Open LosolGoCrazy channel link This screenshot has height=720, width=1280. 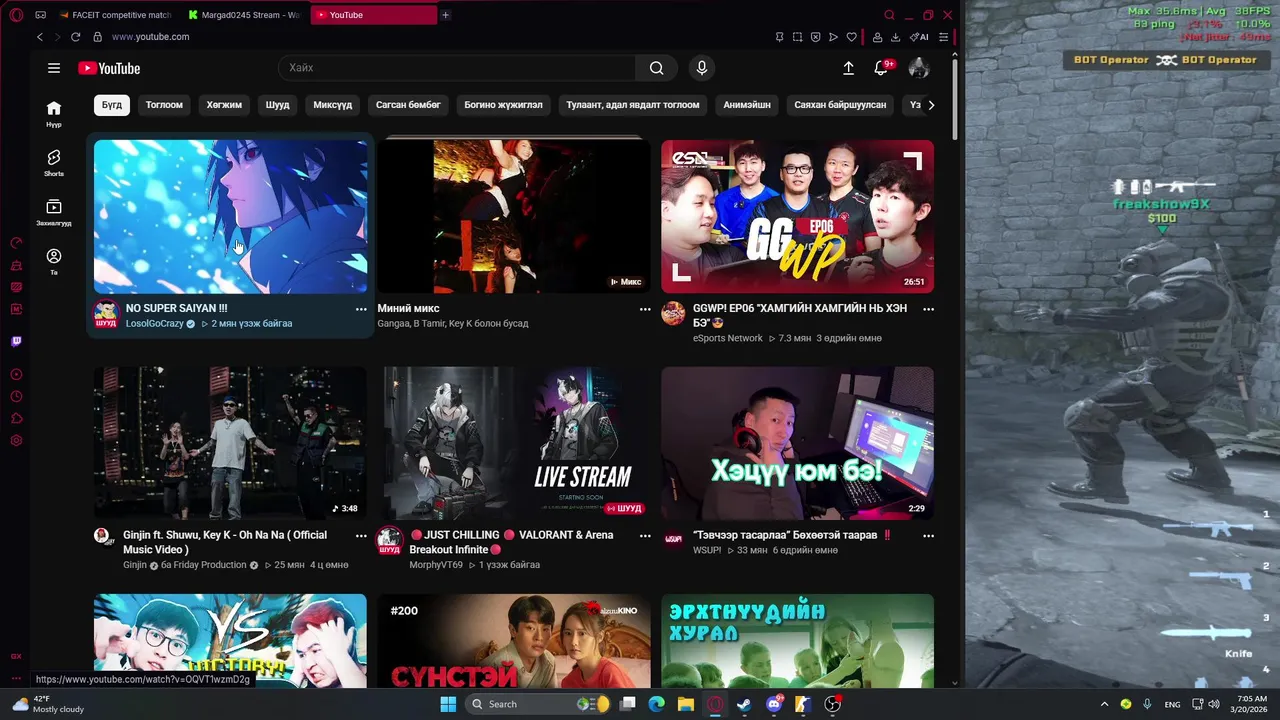click(x=155, y=324)
